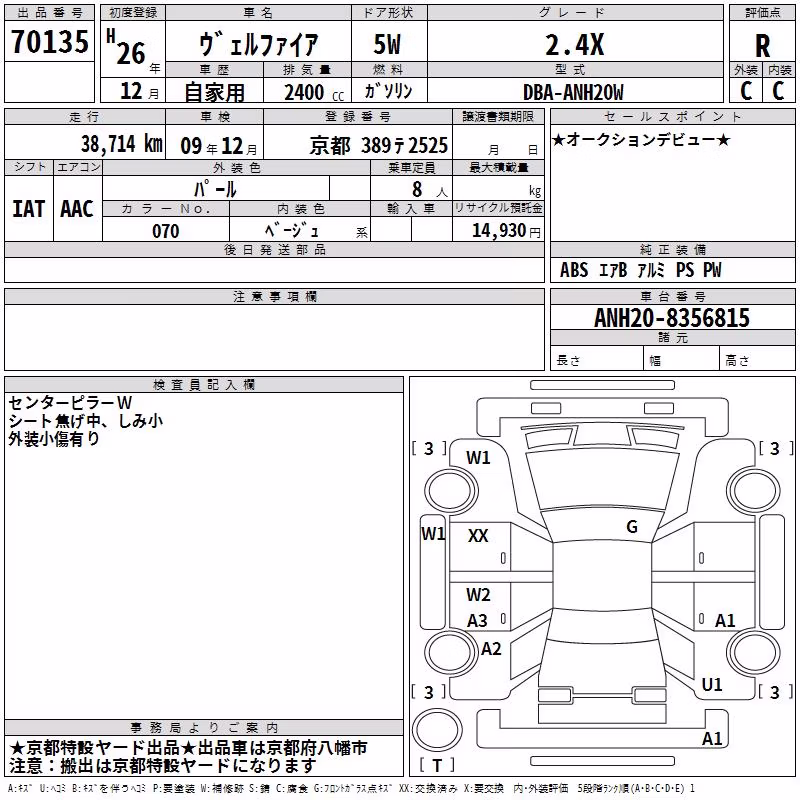The width and height of the screenshot is (800, 800).
Task: Select the U1 mark on the diagram
Action: 712,684
